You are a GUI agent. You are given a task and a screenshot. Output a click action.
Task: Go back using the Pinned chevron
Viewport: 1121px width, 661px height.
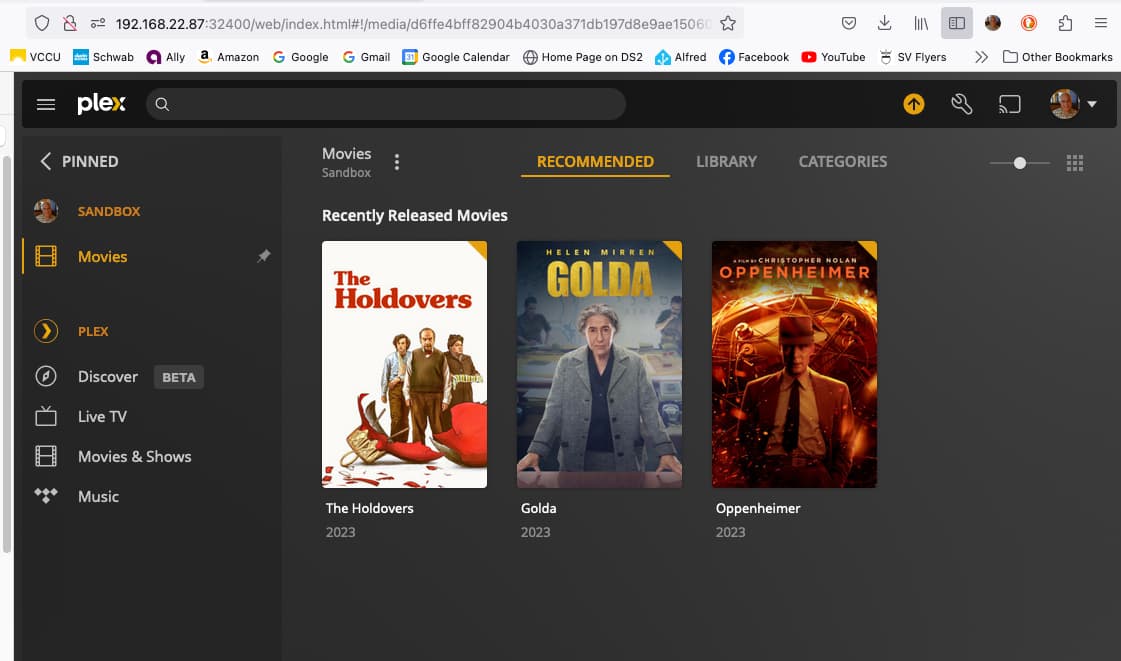pos(46,161)
